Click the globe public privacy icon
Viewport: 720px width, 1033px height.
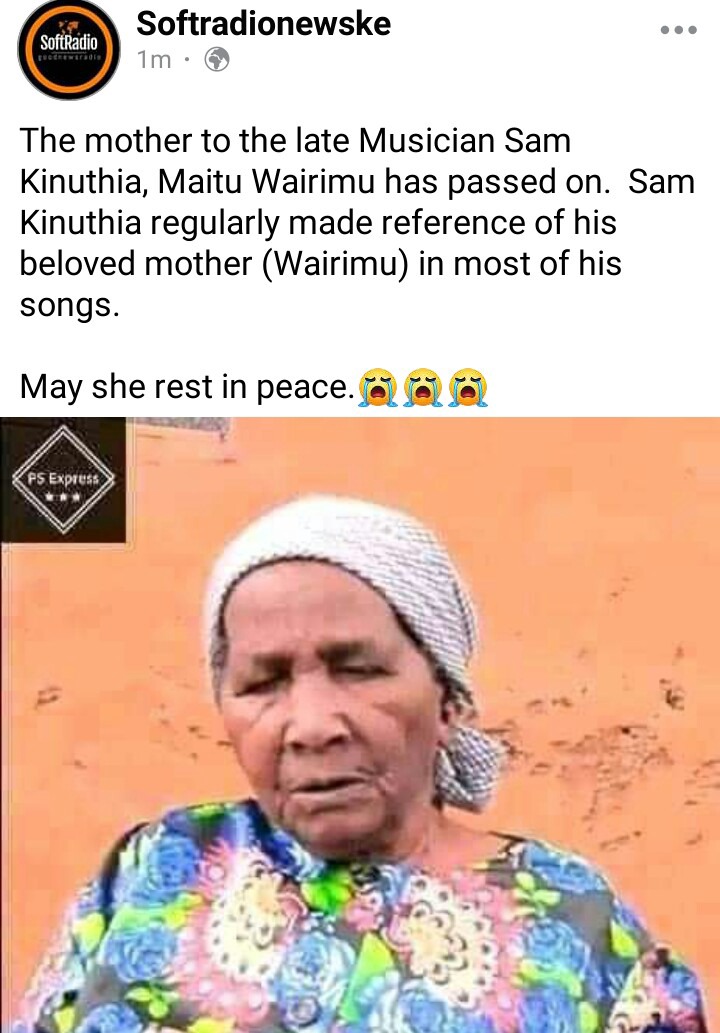click(217, 60)
